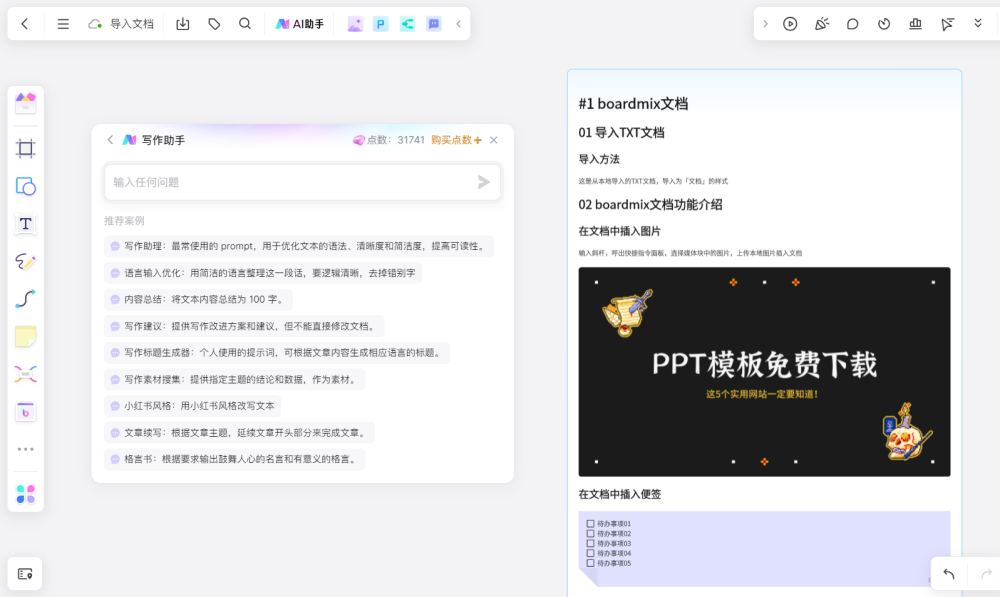The height and width of the screenshot is (597, 1000).
Task: Select the Frame tool in left sidebar
Action: [x=26, y=149]
